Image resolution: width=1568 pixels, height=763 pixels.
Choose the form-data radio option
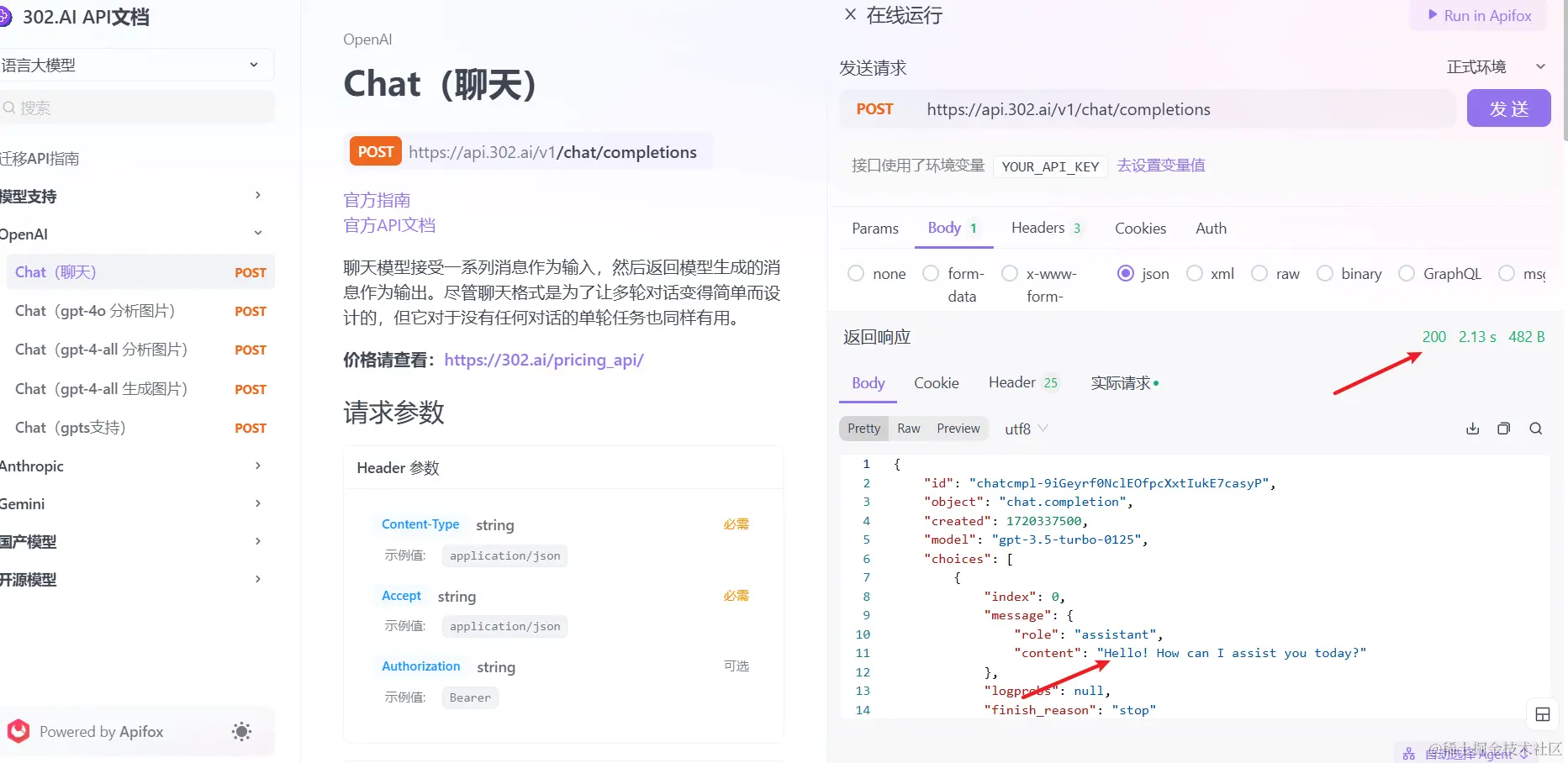pos(930,273)
